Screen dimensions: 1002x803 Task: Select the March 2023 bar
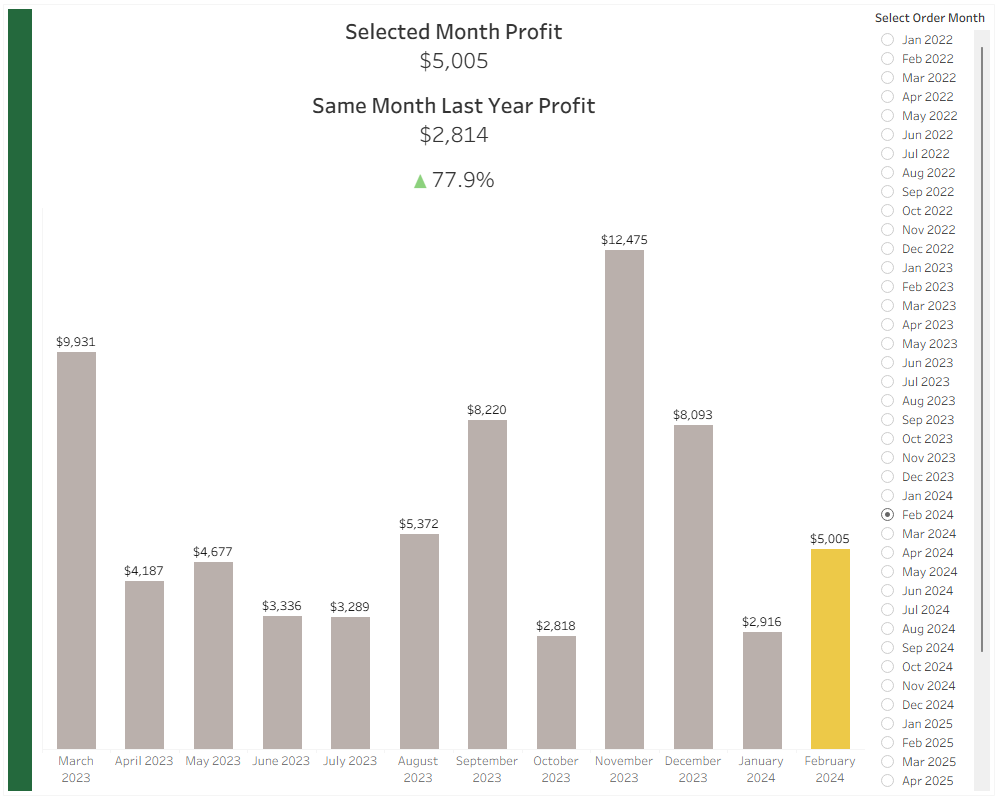point(77,550)
